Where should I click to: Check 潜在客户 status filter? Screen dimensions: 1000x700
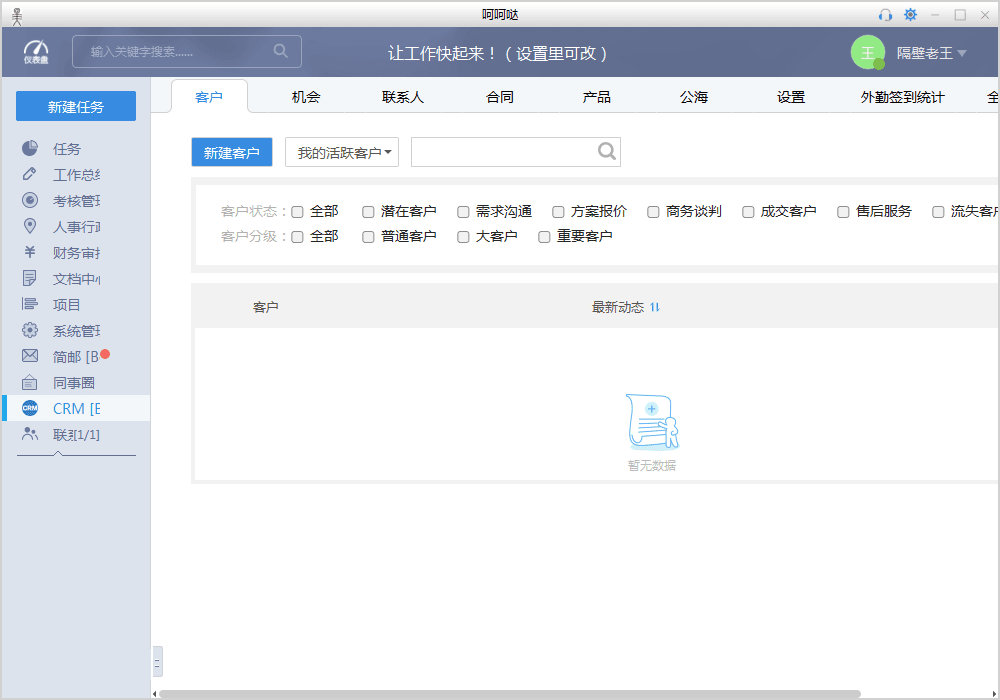[368, 212]
